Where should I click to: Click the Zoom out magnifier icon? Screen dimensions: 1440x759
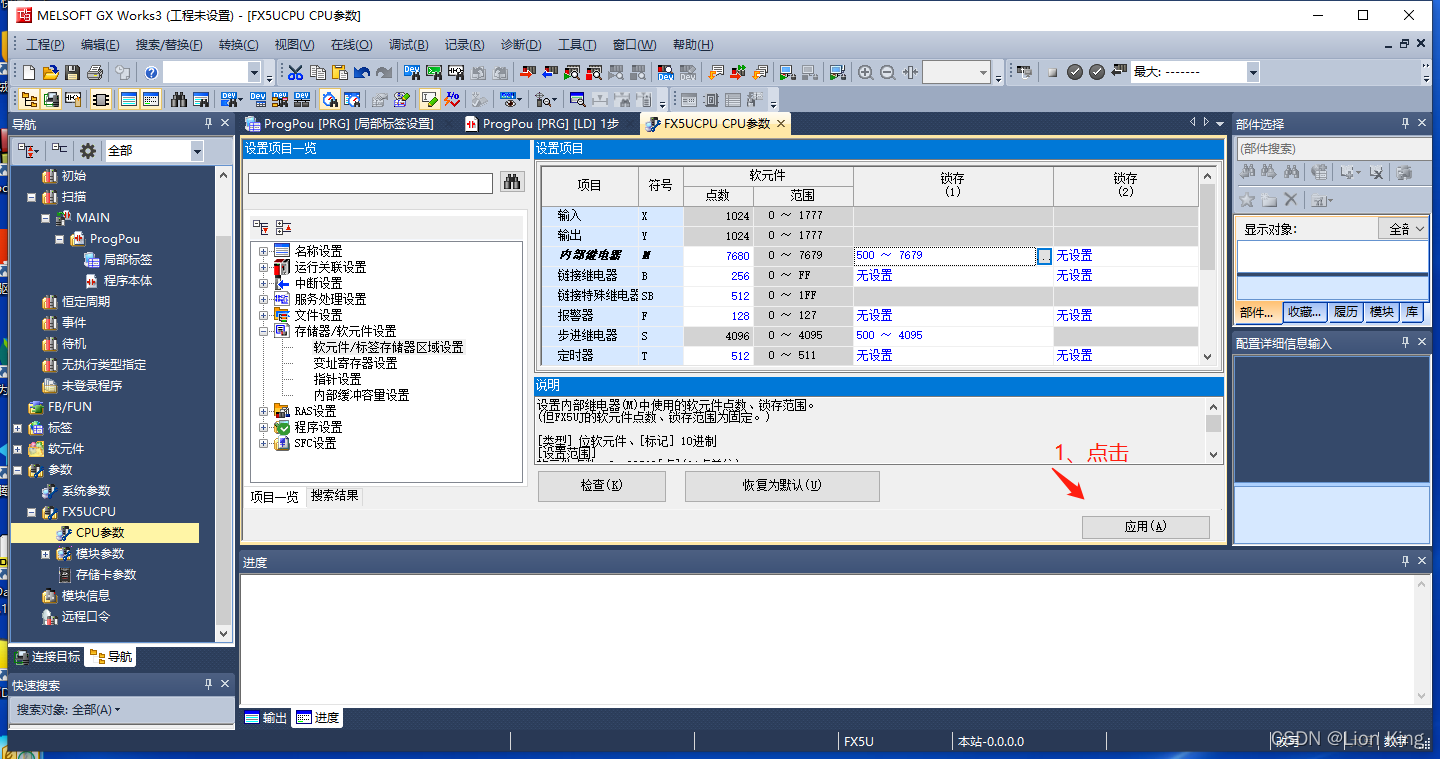tap(887, 72)
